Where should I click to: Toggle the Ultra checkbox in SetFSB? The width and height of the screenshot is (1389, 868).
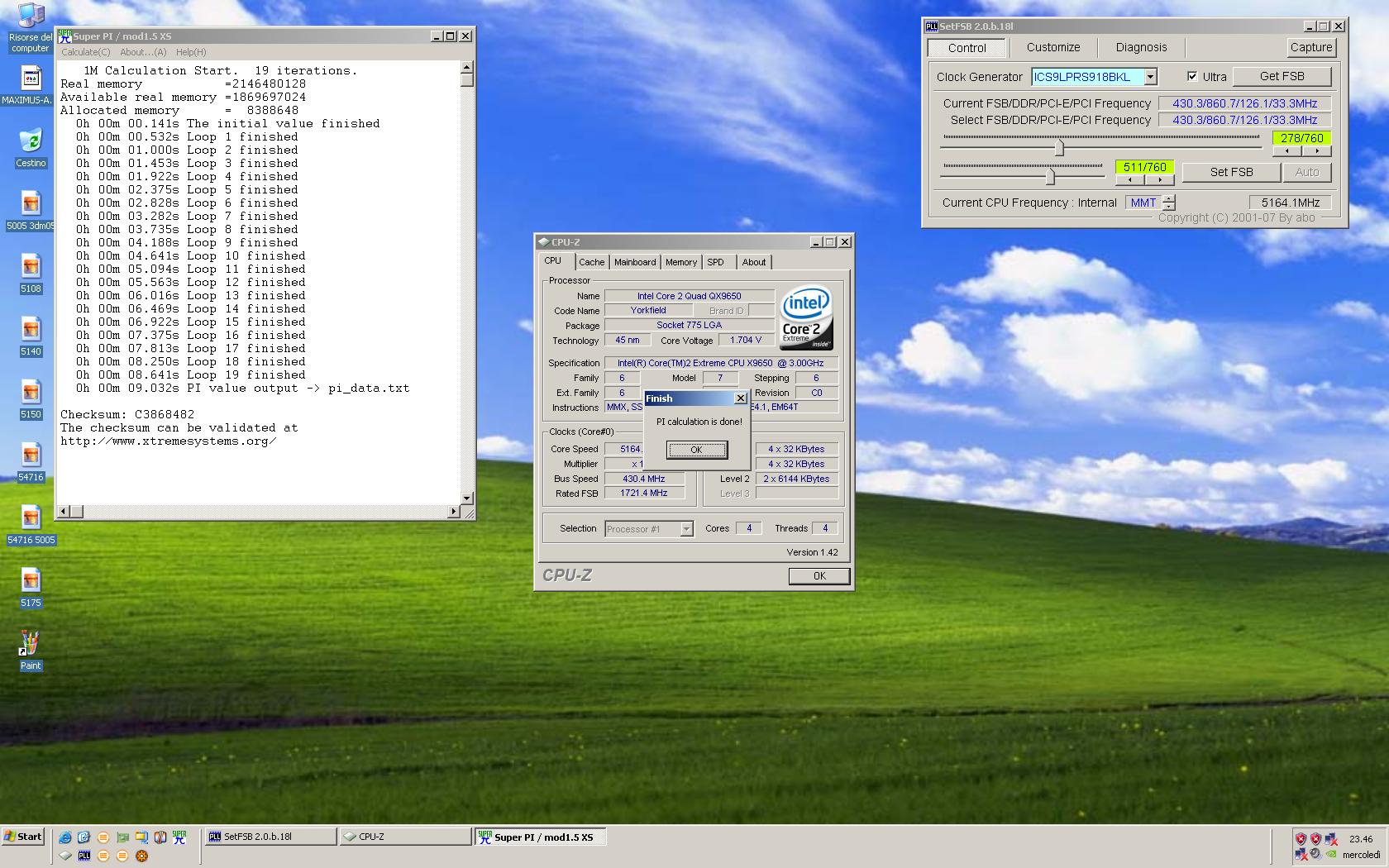(x=1192, y=76)
